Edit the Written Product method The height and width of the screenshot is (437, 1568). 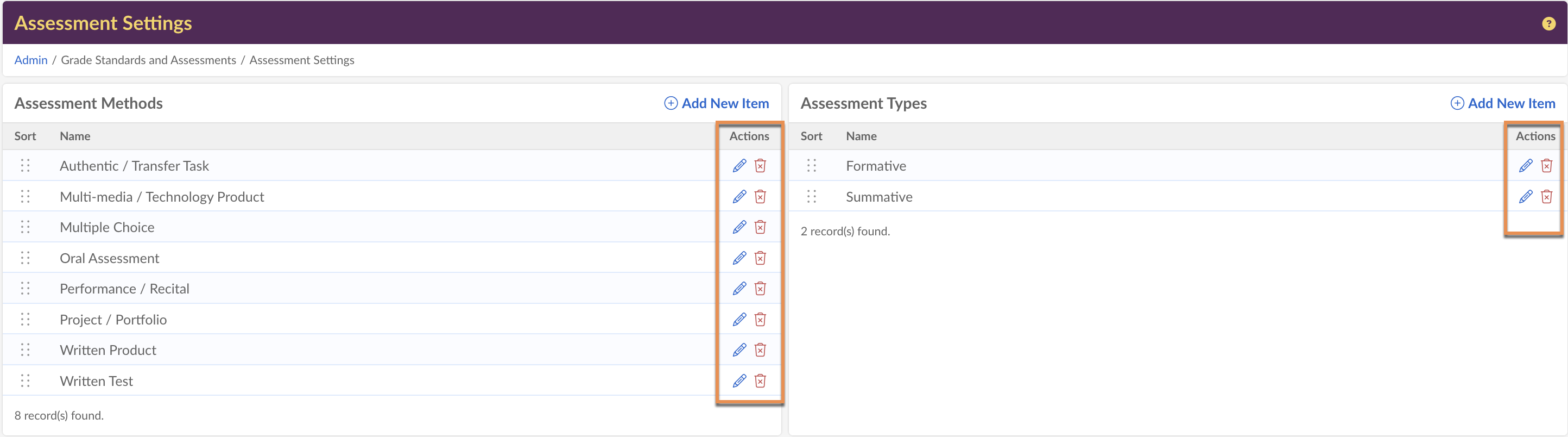click(x=739, y=351)
